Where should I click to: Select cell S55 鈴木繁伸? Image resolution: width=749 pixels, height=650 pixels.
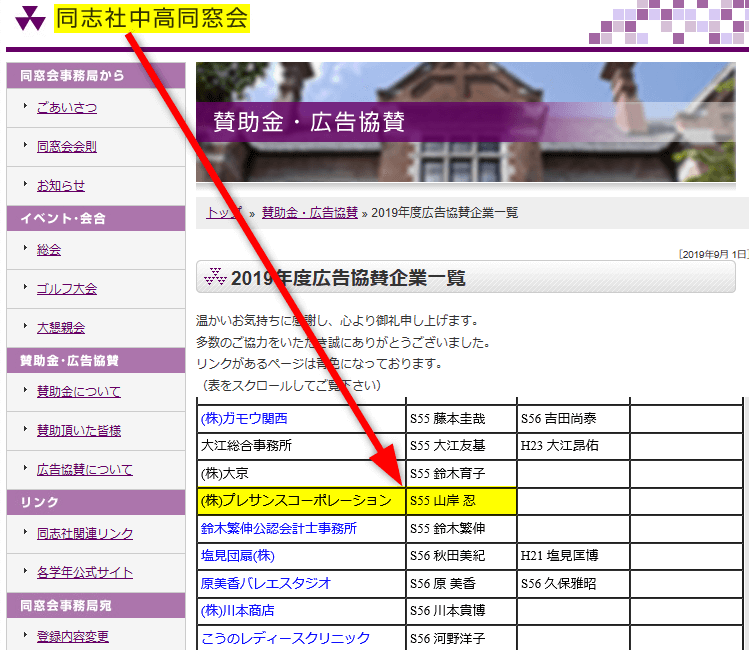coord(461,529)
